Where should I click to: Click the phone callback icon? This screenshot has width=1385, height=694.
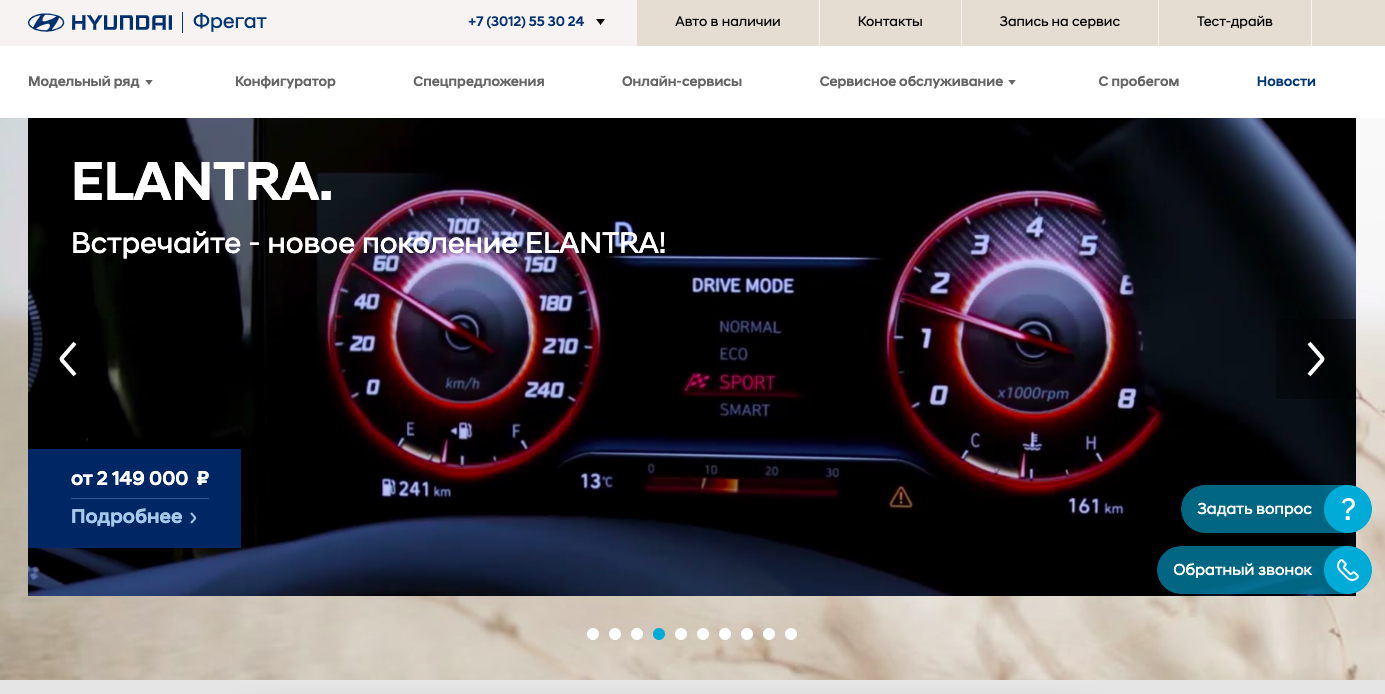(x=1348, y=570)
